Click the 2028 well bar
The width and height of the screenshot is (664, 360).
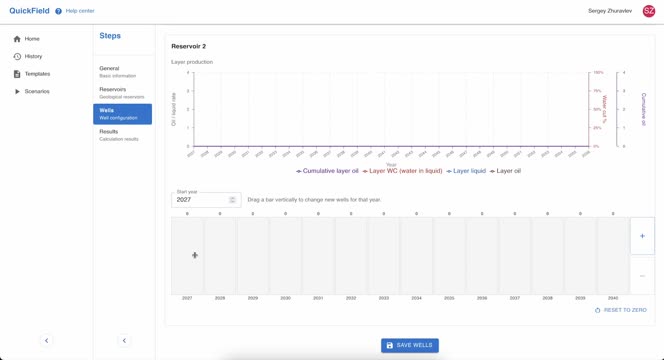coord(220,256)
